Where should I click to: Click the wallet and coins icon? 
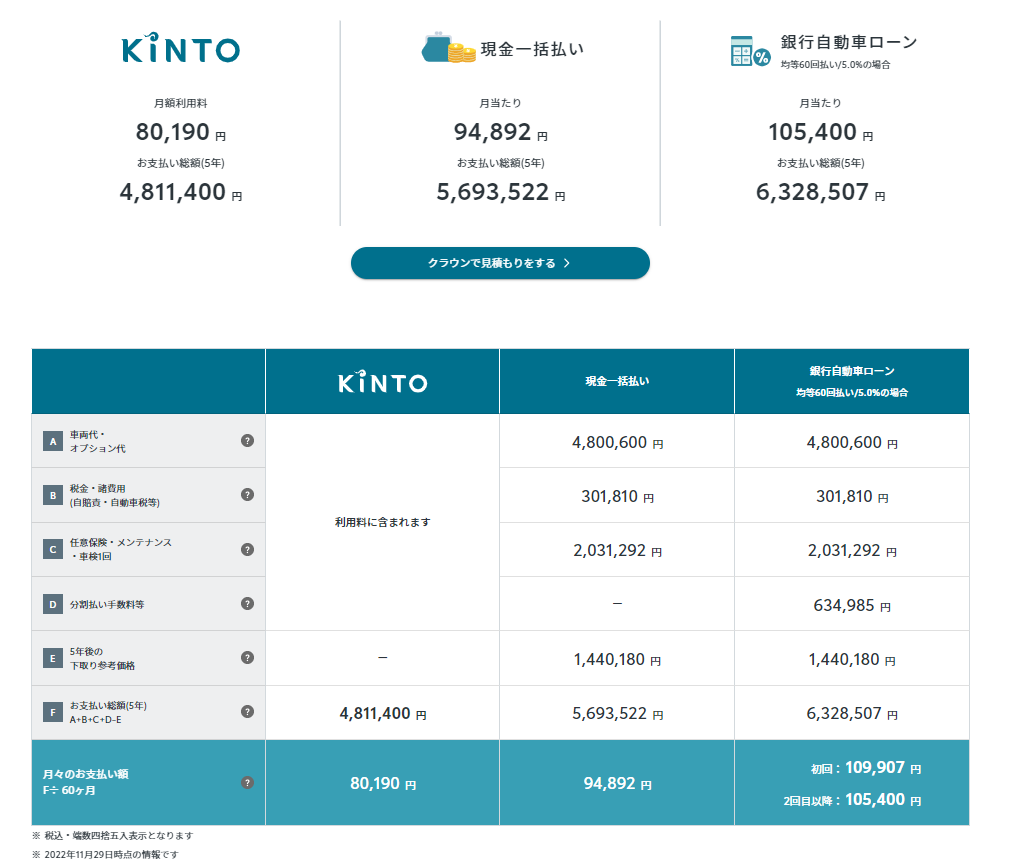click(448, 47)
